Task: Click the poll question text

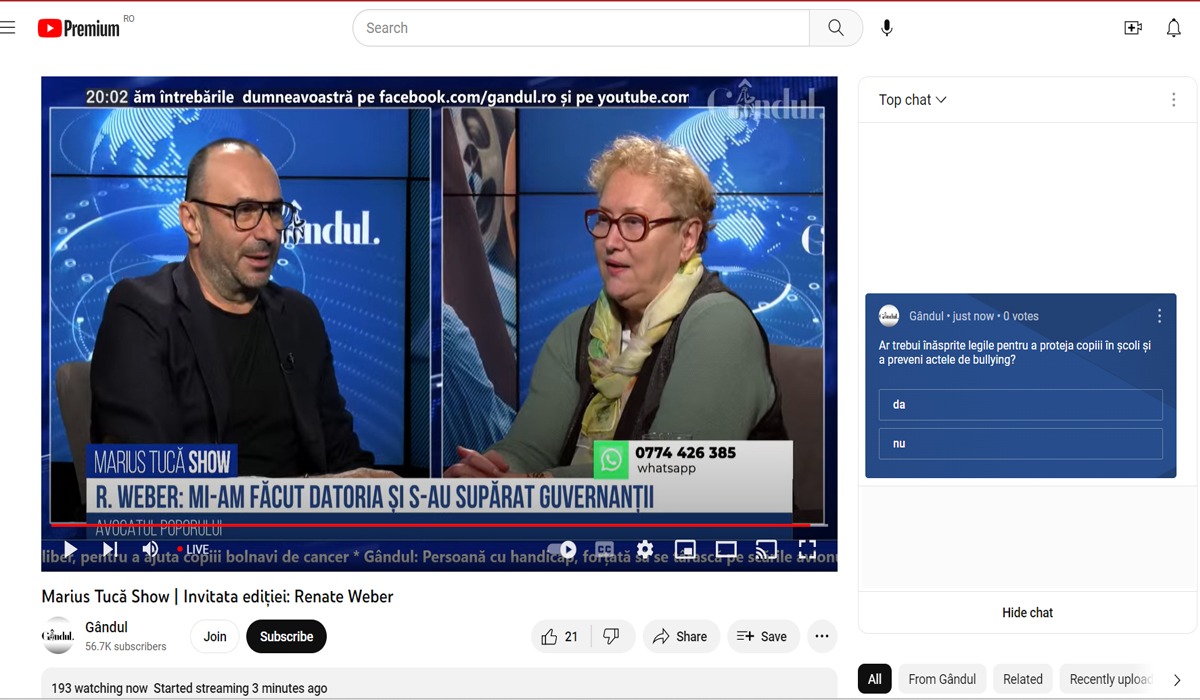Action: point(1014,352)
